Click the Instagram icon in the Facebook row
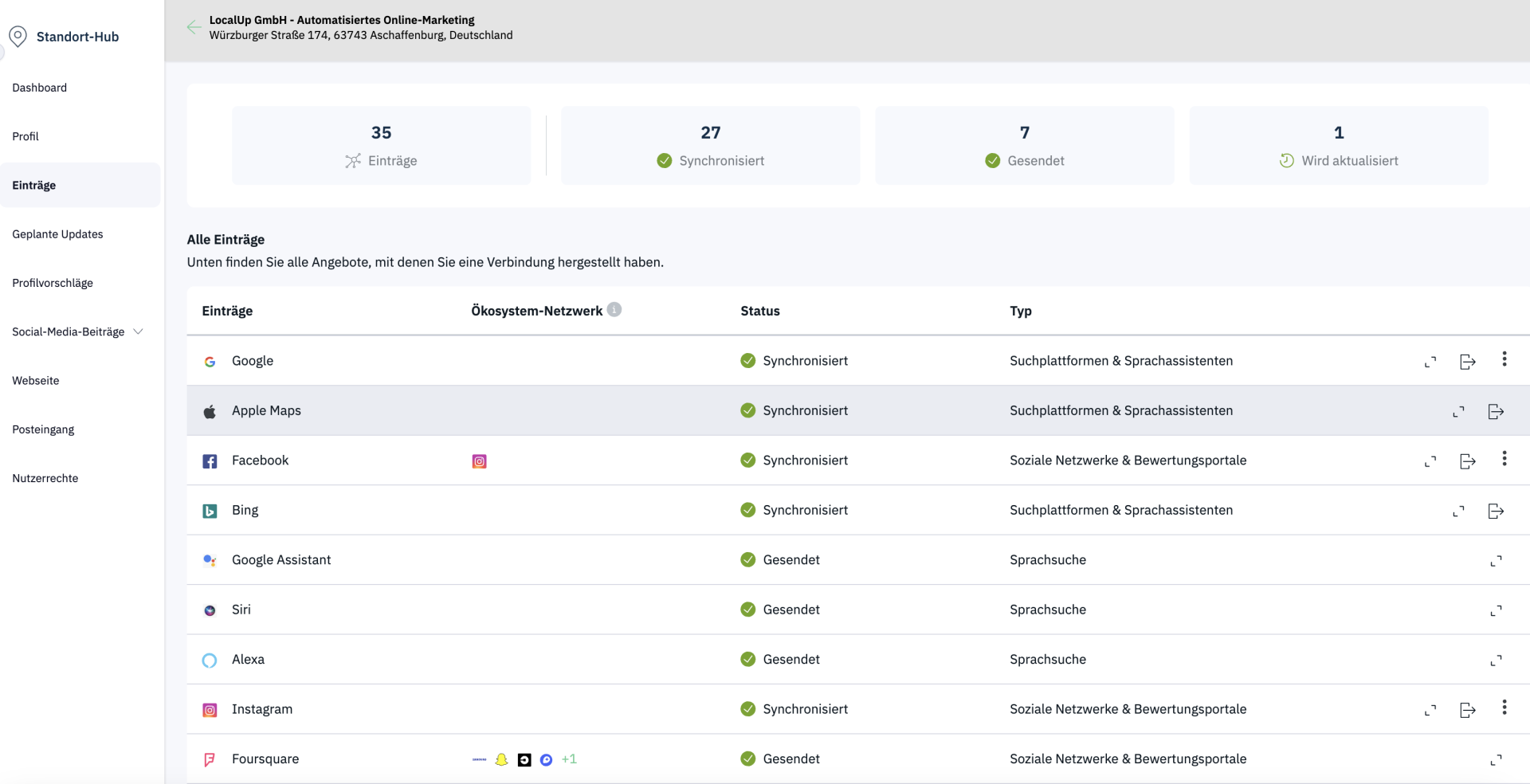The image size is (1530, 784). click(x=479, y=461)
